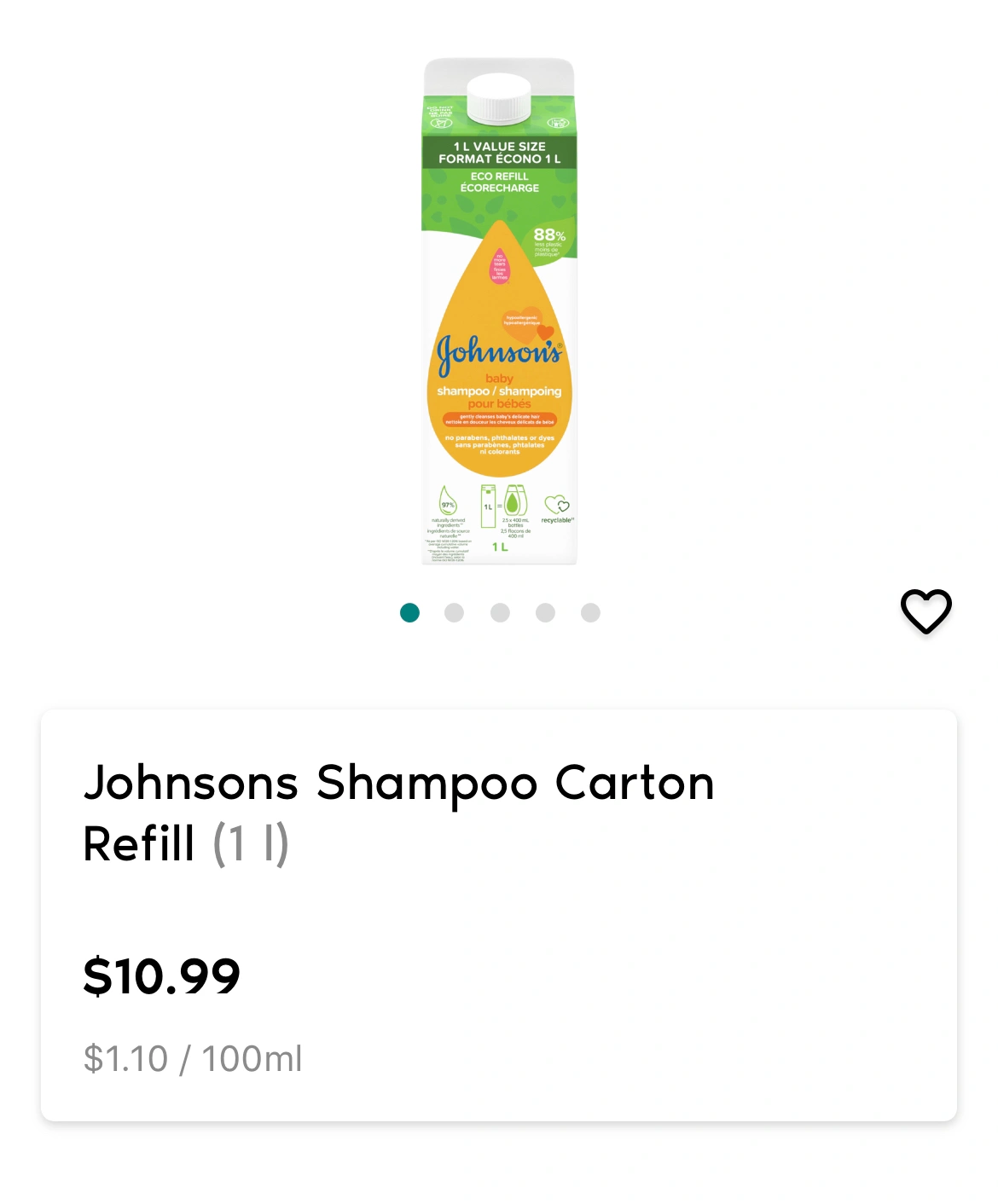Select the first active carousel dot
This screenshot has width=998, height=1204.
pyautogui.click(x=409, y=612)
